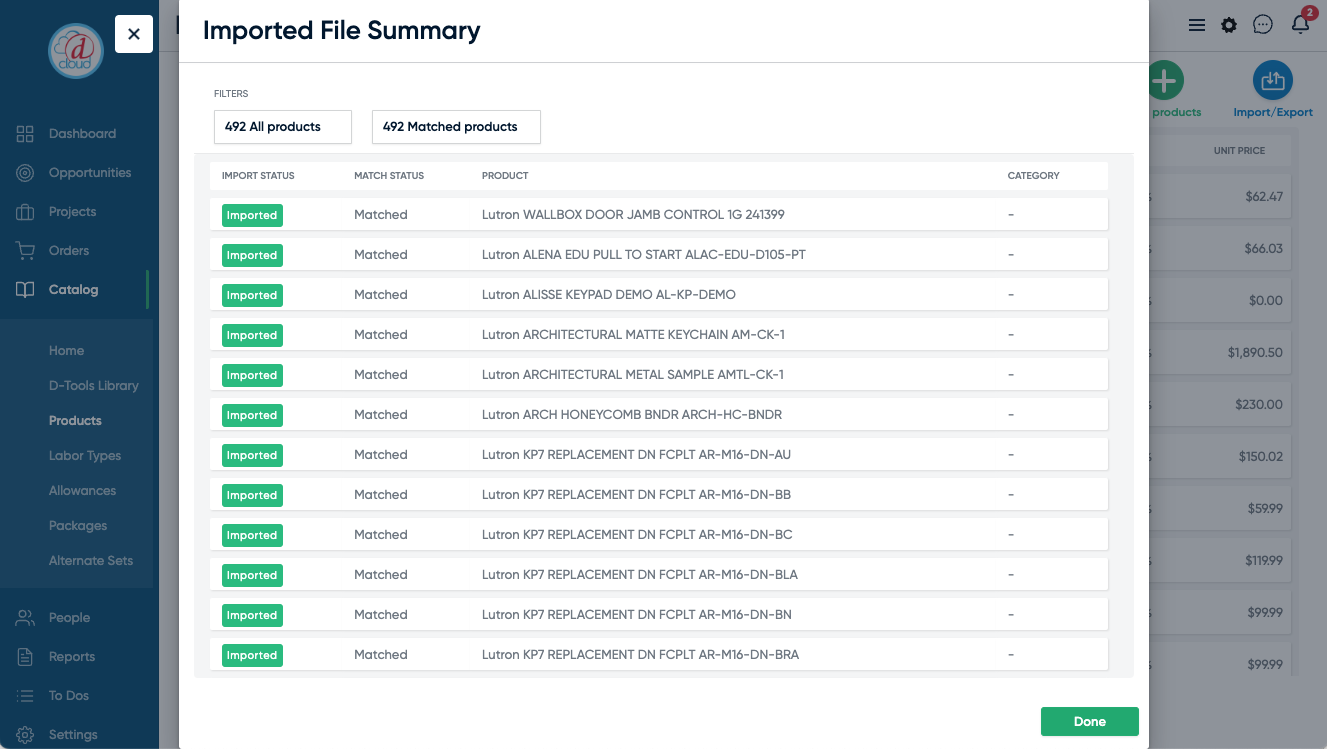The width and height of the screenshot is (1327, 749).
Task: Click Imported badge on AR-M16-DN-BRA row
Action: click(252, 655)
